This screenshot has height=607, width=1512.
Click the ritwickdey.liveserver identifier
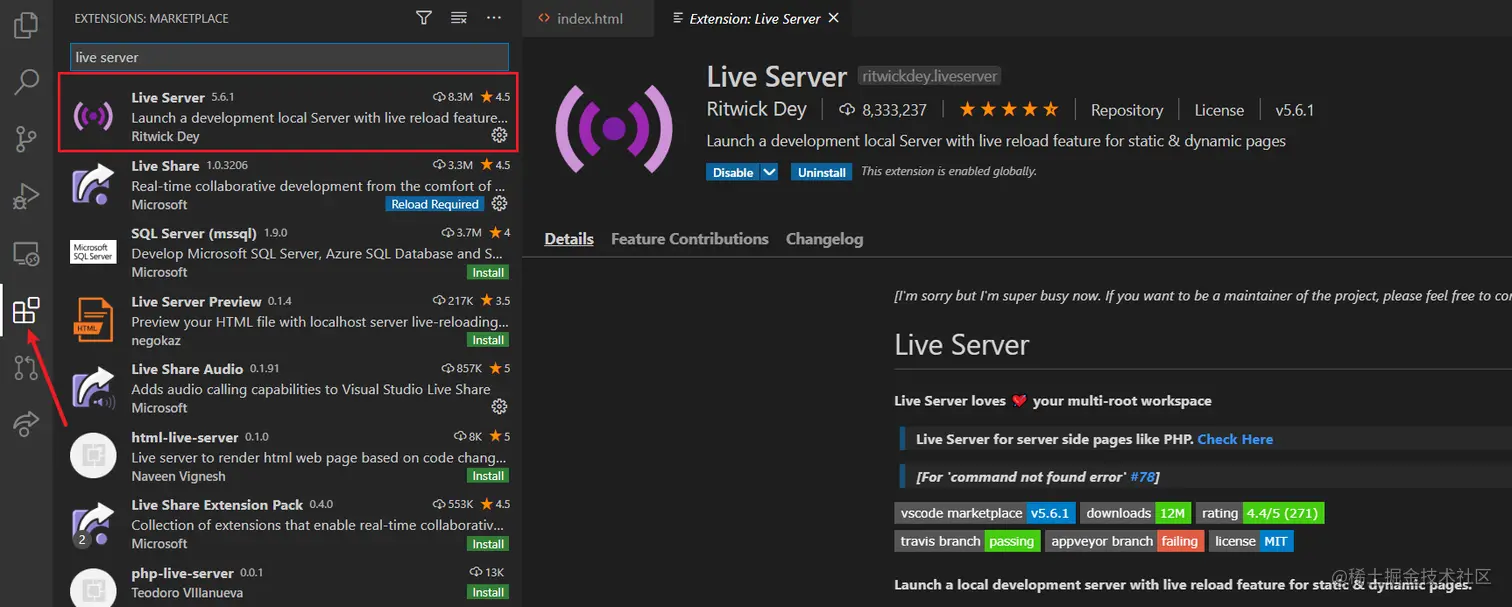click(929, 76)
